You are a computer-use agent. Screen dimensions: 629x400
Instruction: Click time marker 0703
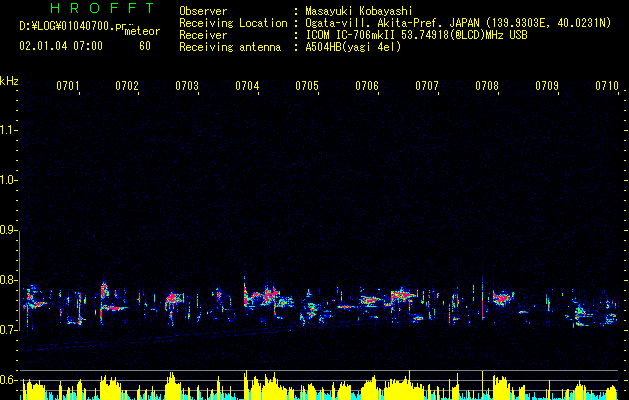(x=187, y=86)
